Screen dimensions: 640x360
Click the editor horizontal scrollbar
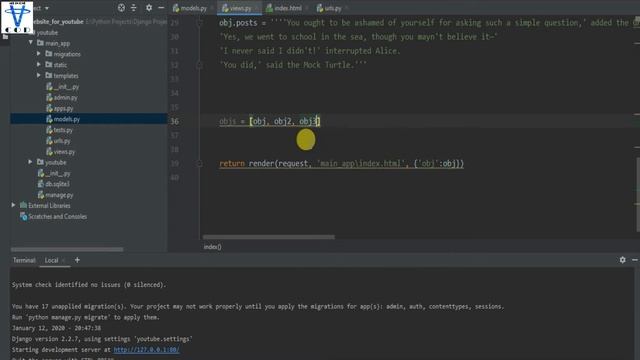click(x=269, y=237)
